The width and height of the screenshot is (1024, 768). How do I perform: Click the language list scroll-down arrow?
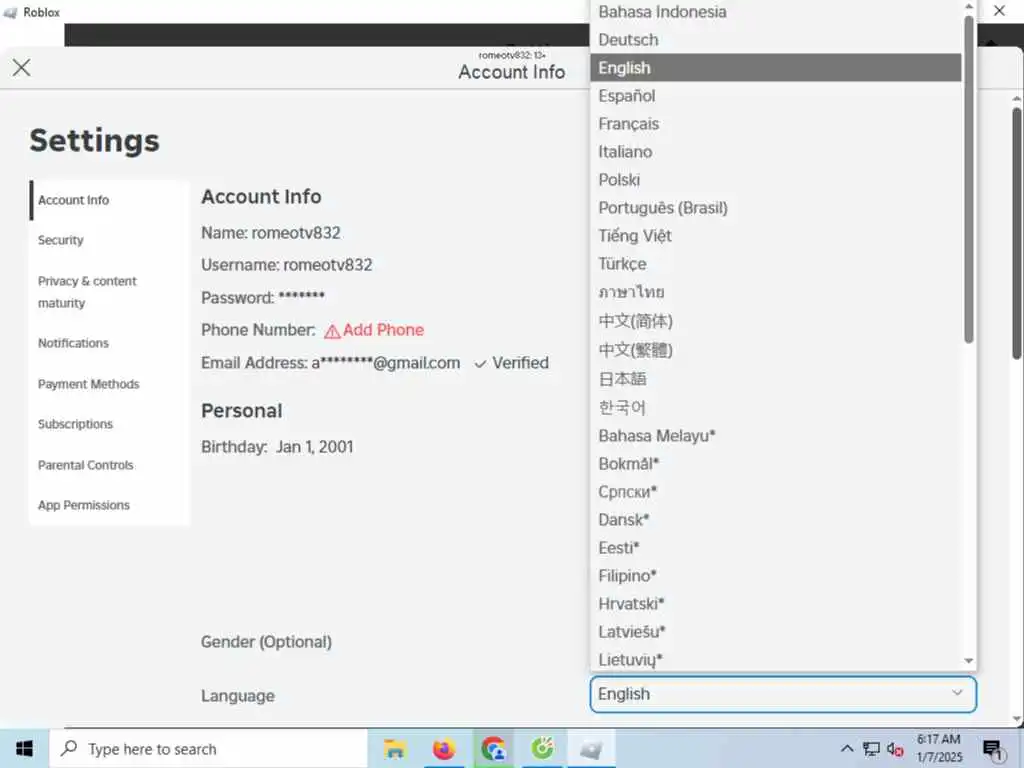tap(968, 661)
